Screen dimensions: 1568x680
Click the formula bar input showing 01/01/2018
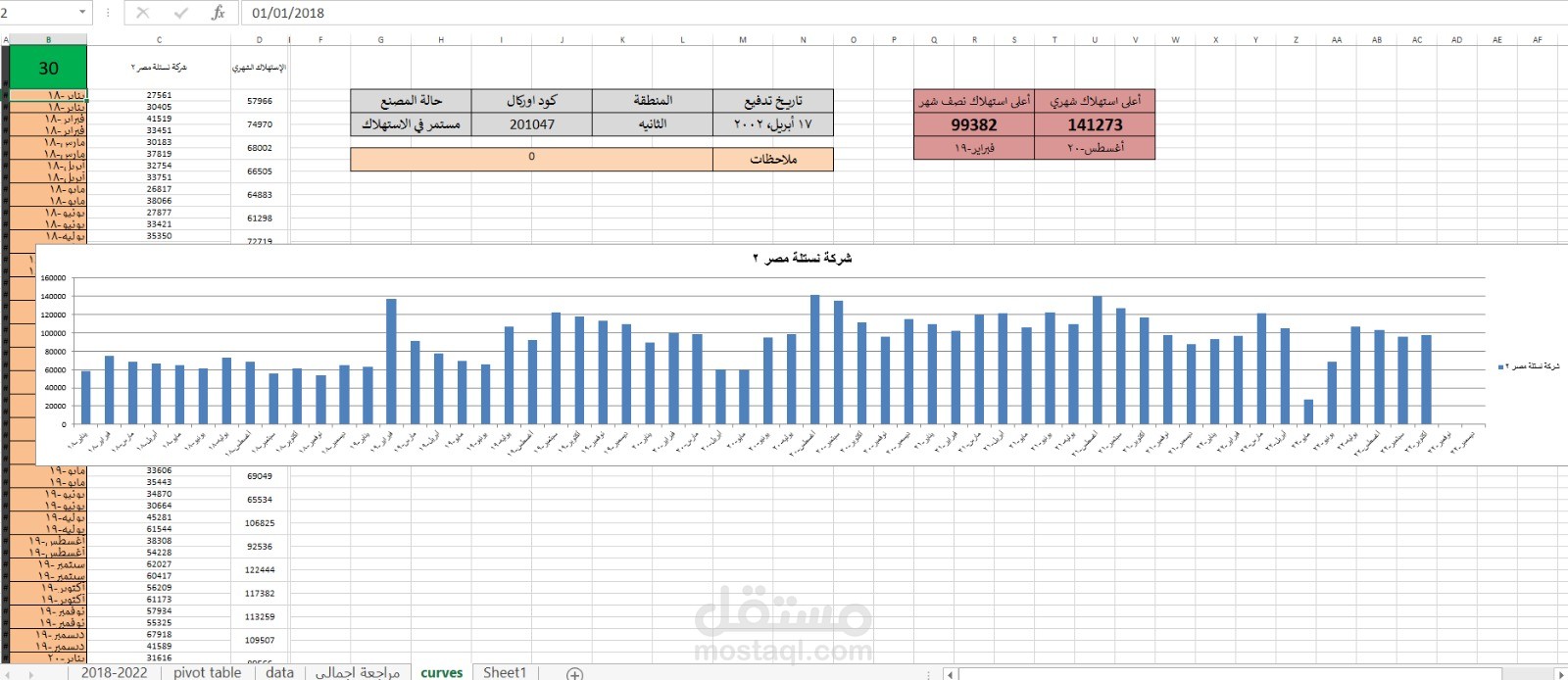[902, 13]
